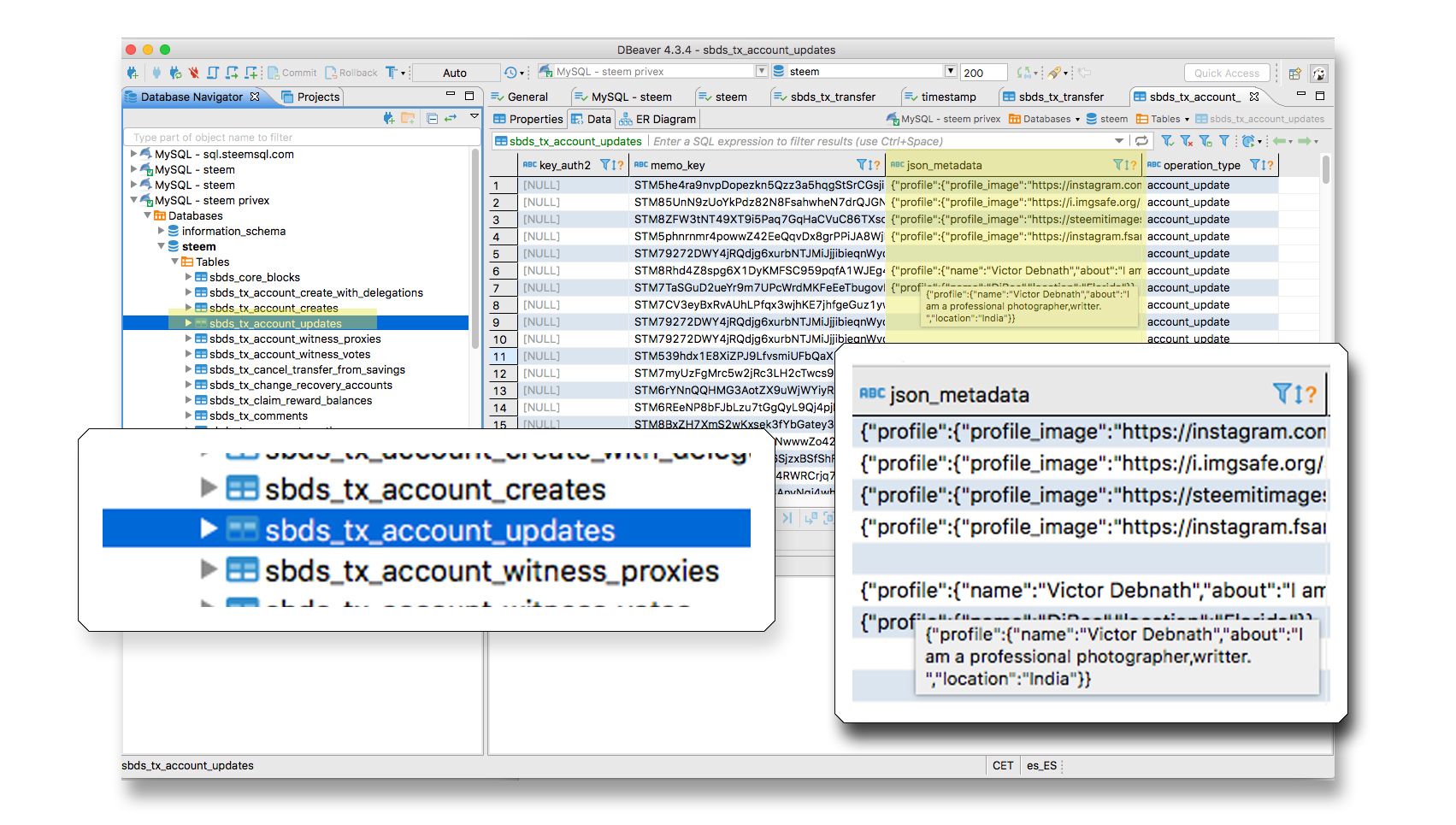Click the SQL filter expression field
This screenshot has height=825, width=1456.
coord(881,141)
